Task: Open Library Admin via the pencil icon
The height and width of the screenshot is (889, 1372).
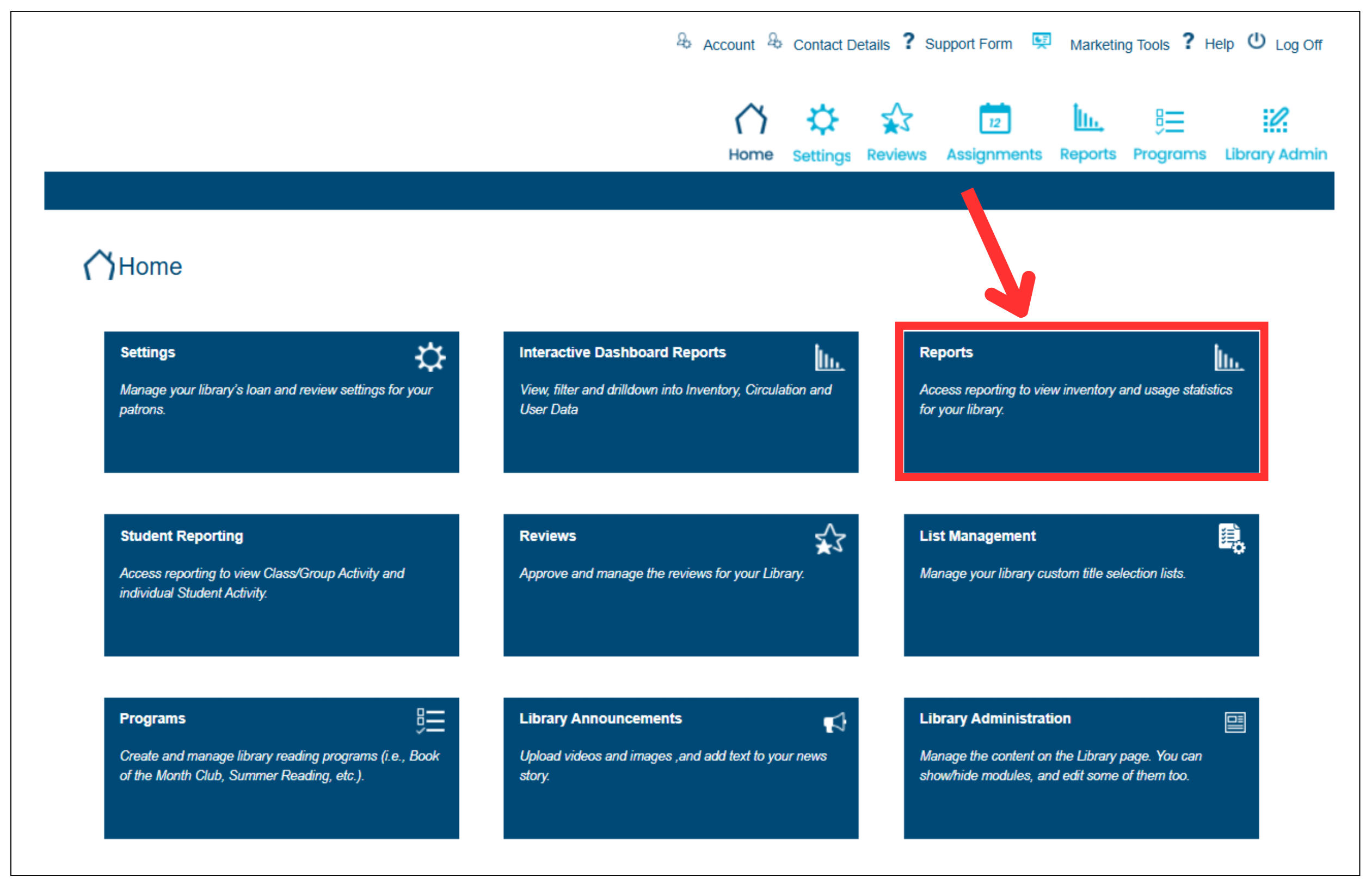Action: [1275, 120]
